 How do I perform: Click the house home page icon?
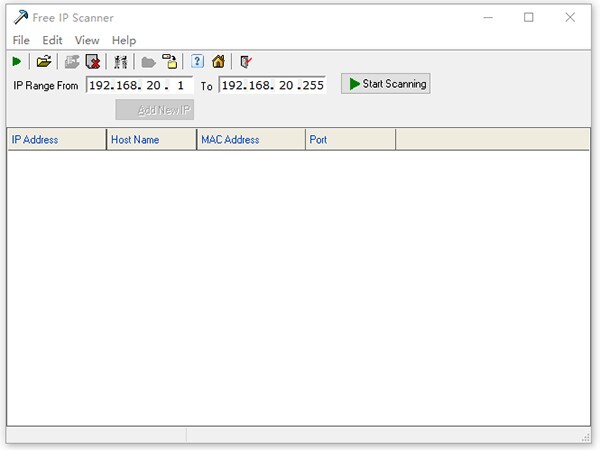(218, 62)
